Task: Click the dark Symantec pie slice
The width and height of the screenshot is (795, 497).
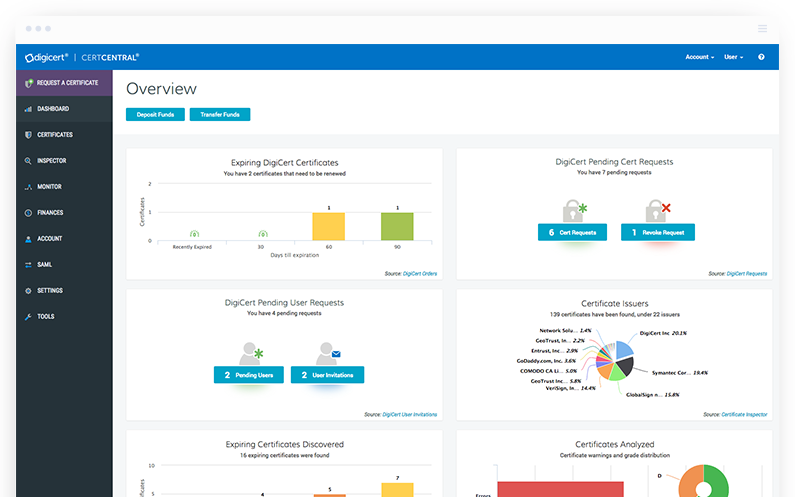Action: coord(627,366)
